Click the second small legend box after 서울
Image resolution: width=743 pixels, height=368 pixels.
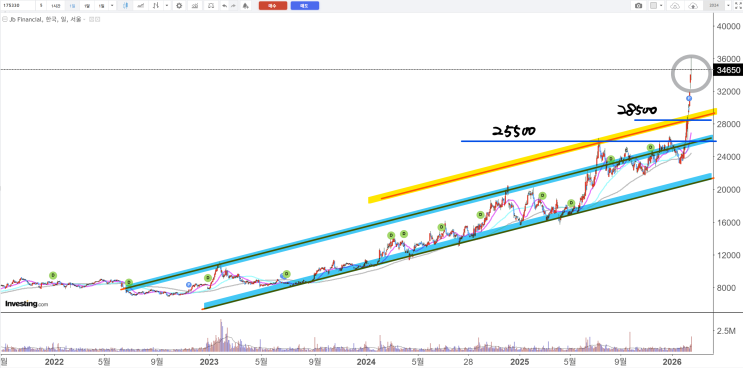tap(98, 19)
